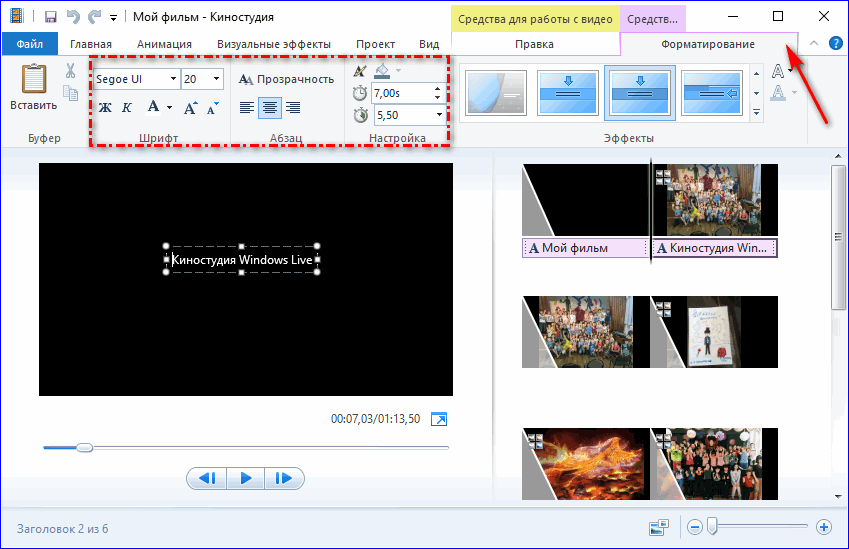
Task: Open the Файл menu
Action: (x=28, y=44)
